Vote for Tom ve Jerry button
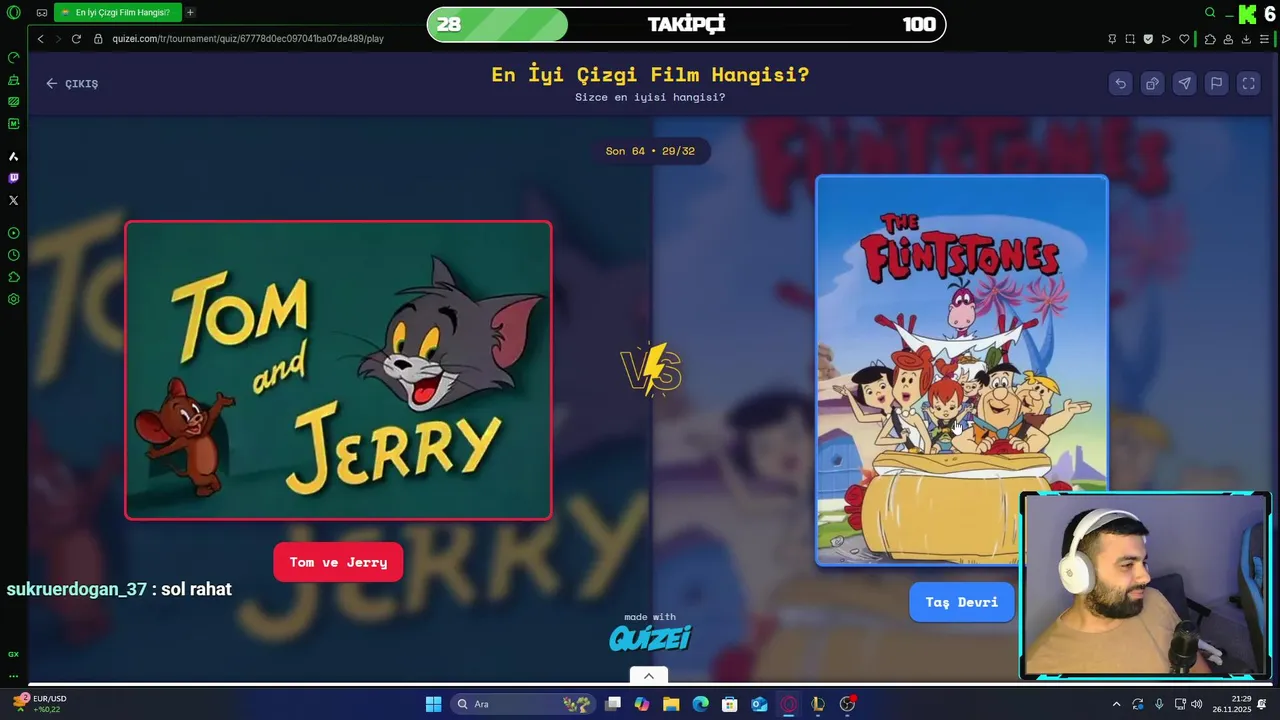This screenshot has height=720, width=1280. (x=338, y=562)
